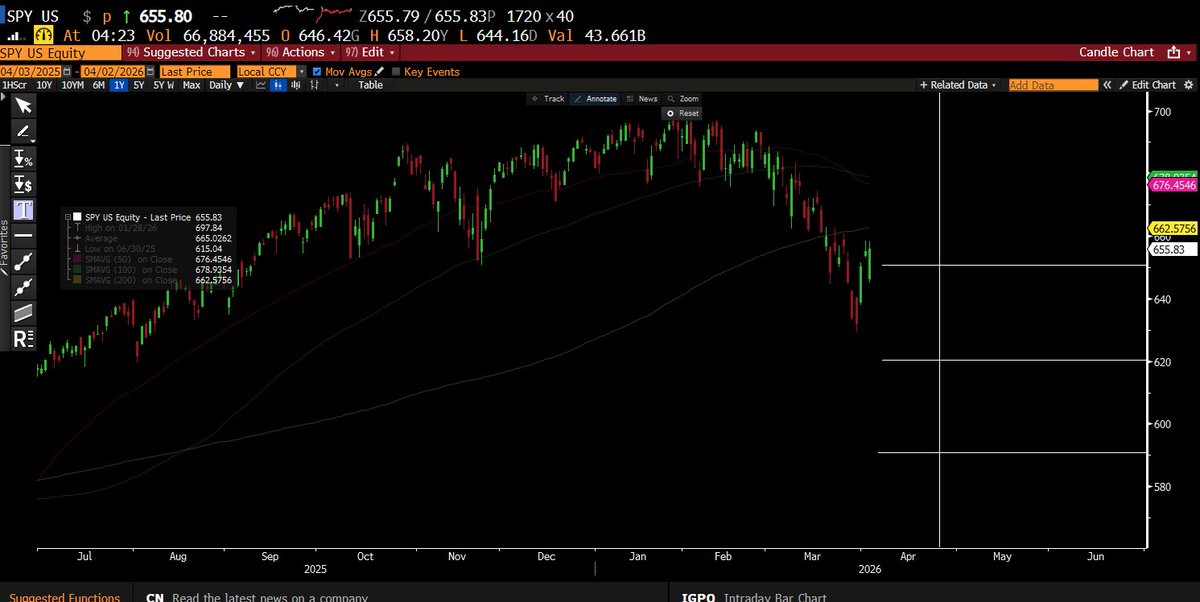
Task: Click the SMAVG (200) color swatch
Action: tap(77, 279)
